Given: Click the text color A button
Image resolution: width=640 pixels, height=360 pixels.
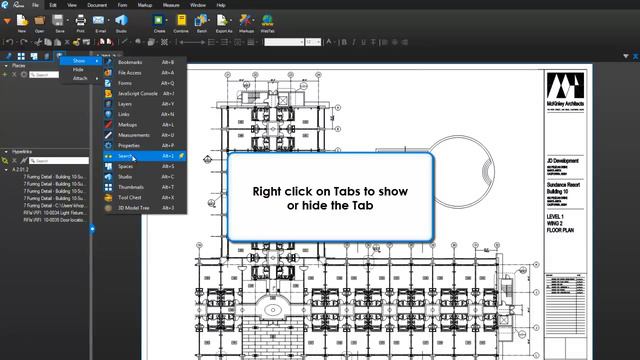Looking at the screenshot, I should tap(329, 42).
